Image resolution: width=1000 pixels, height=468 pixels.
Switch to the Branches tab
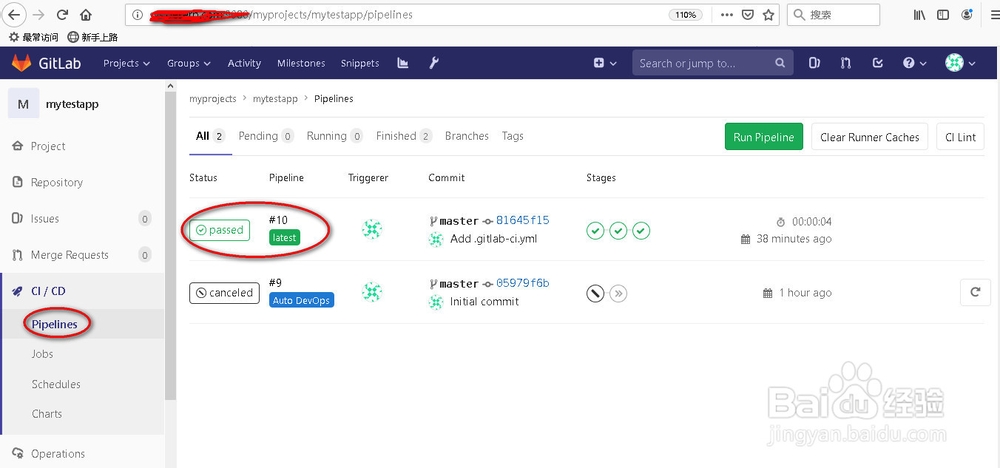[x=467, y=136]
